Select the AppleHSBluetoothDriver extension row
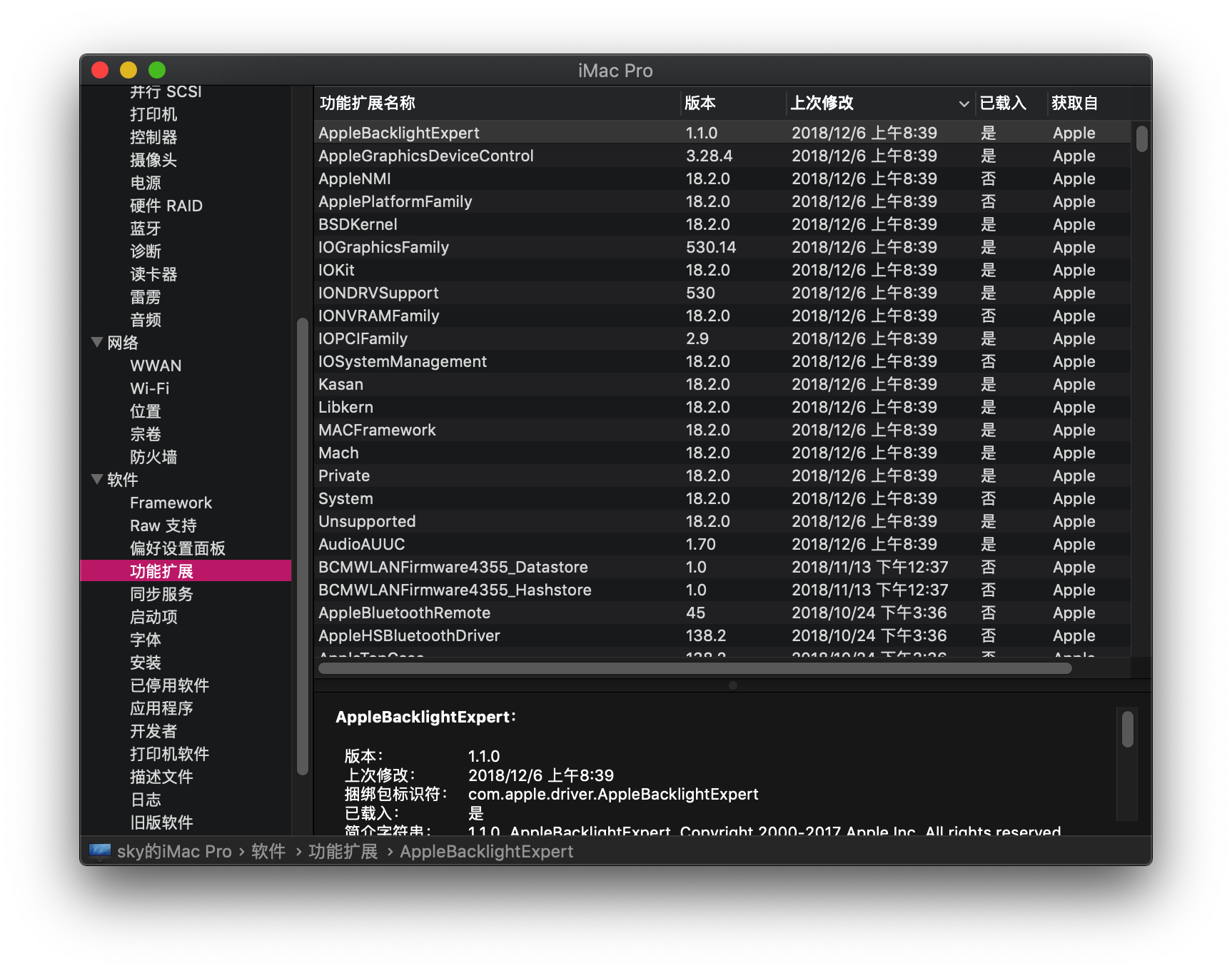Screen dimensions: 1232x971 (722, 635)
